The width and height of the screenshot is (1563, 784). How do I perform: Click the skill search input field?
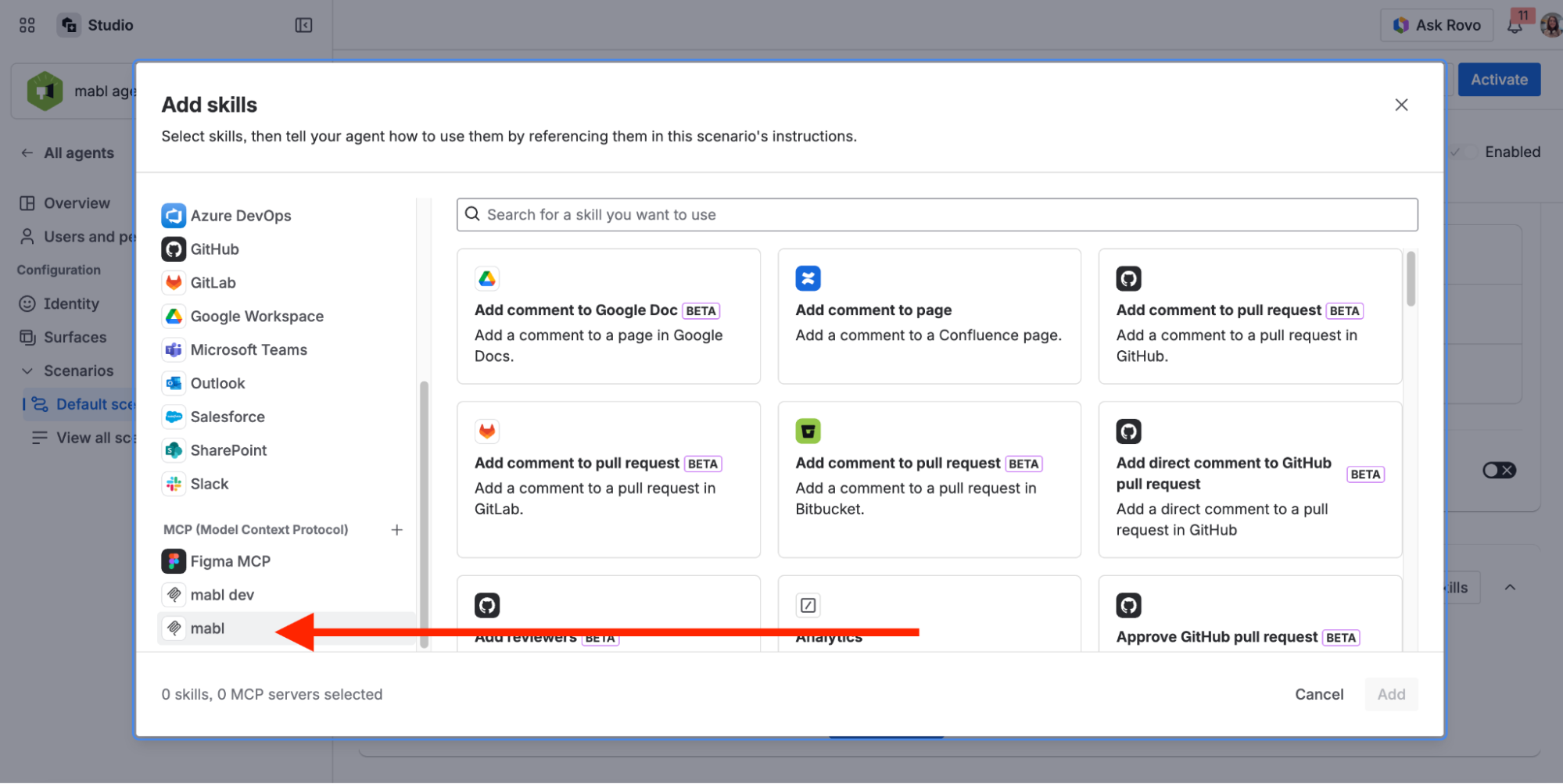coord(937,215)
